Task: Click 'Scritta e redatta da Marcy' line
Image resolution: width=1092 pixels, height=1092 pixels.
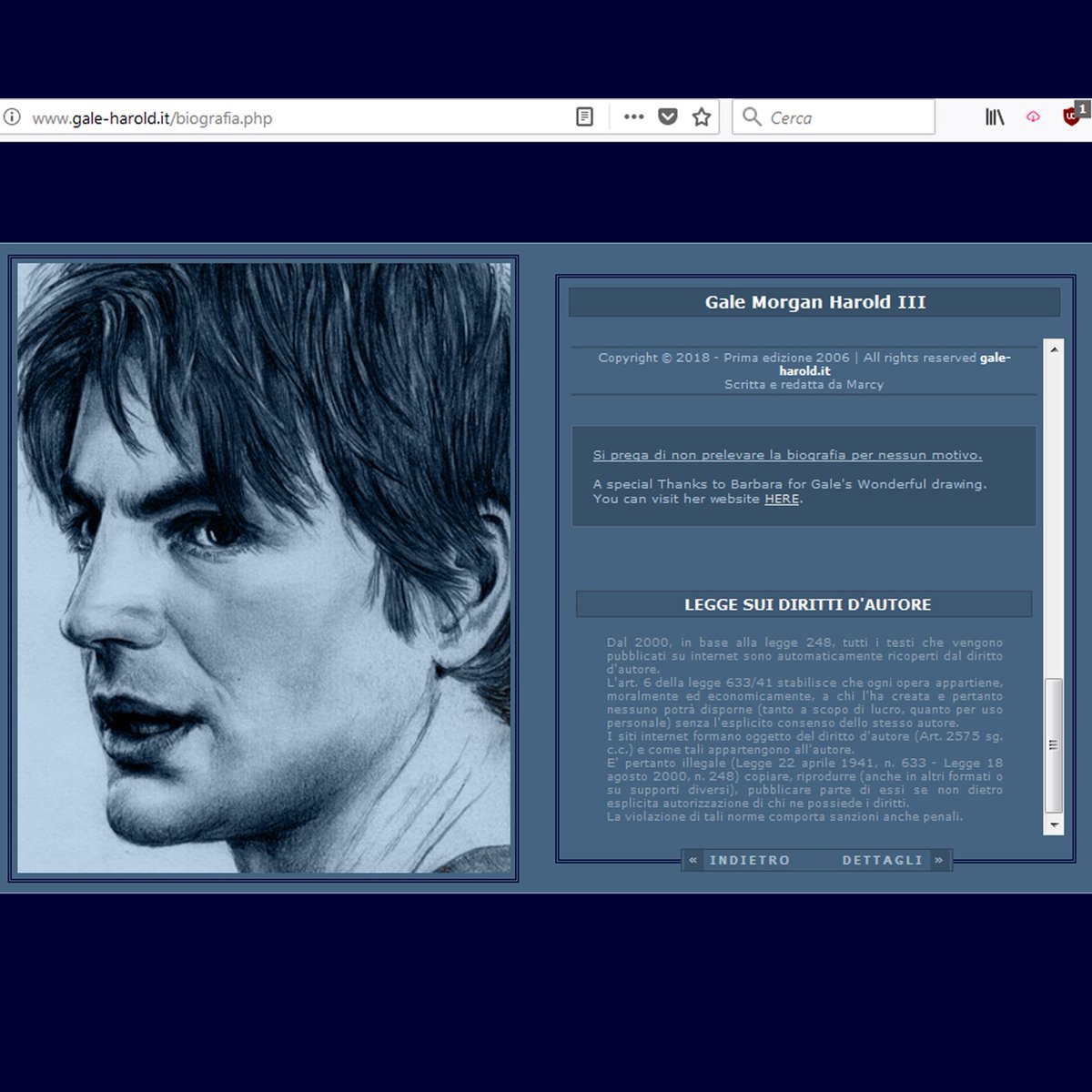Action: tap(804, 384)
